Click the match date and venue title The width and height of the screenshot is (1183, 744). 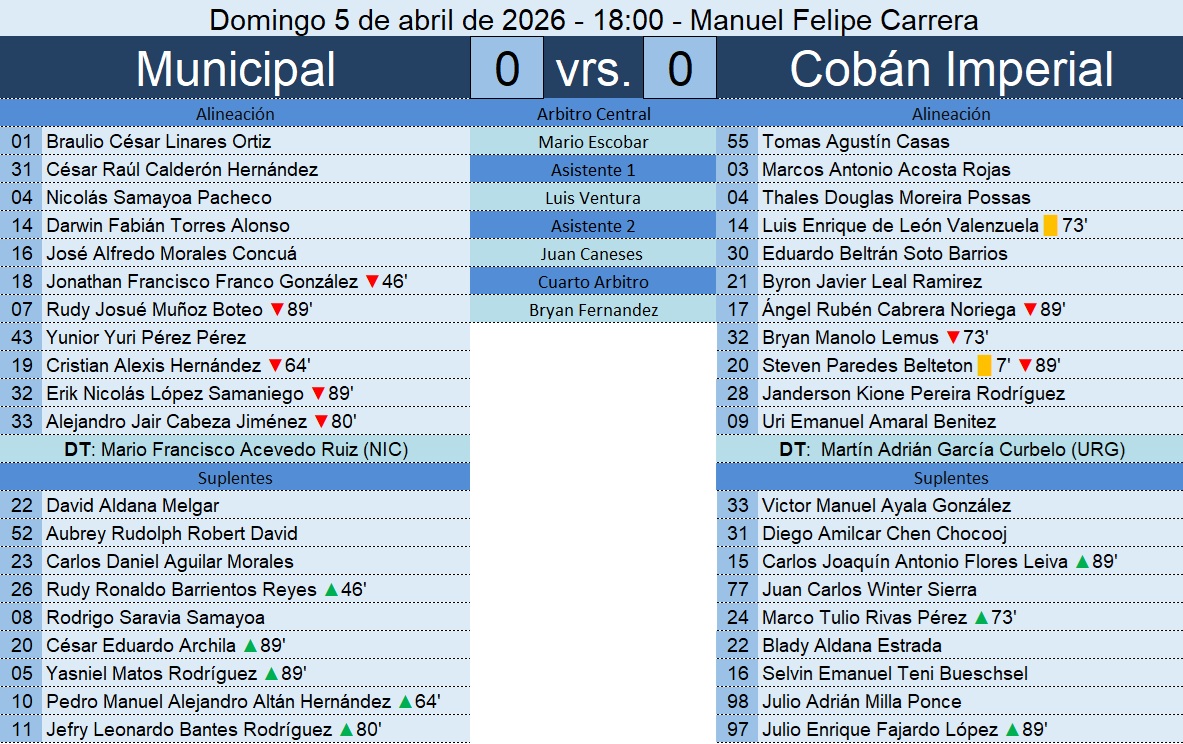(x=593, y=20)
